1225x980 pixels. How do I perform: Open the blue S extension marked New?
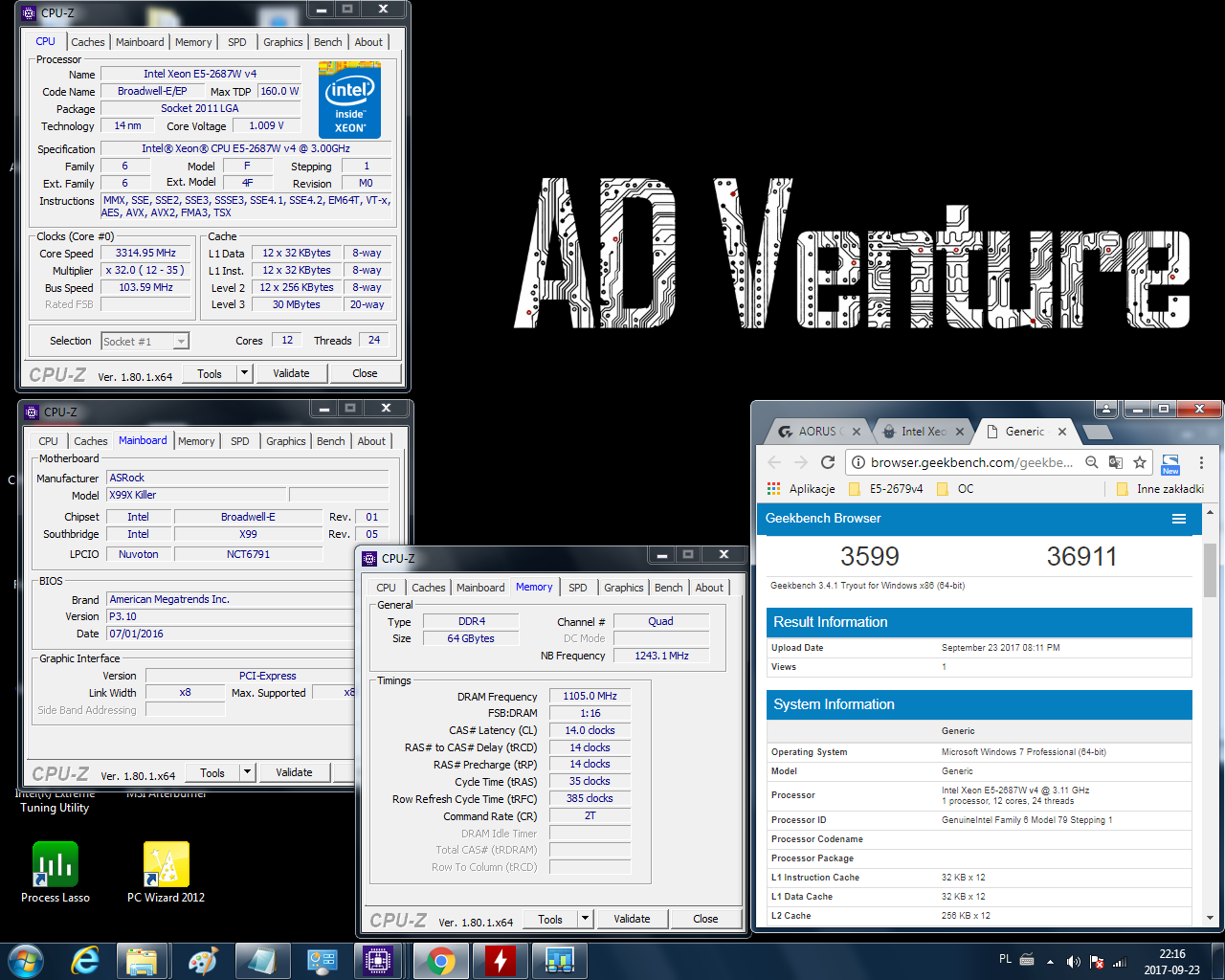coord(1170,463)
